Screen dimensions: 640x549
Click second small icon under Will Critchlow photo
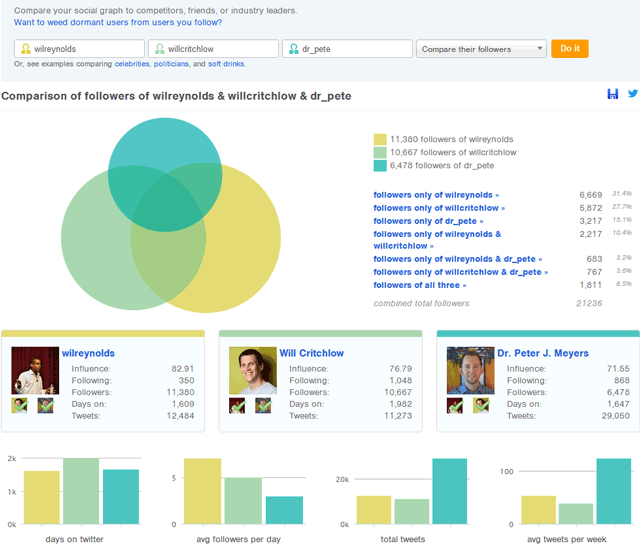(x=263, y=405)
